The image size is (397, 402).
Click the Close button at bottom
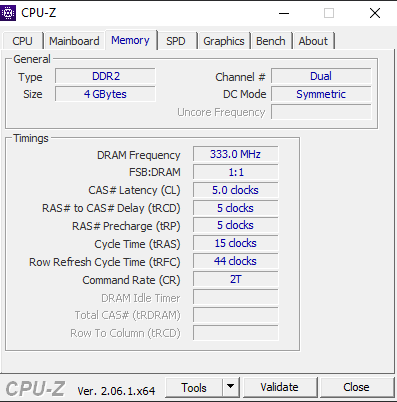coord(356,387)
